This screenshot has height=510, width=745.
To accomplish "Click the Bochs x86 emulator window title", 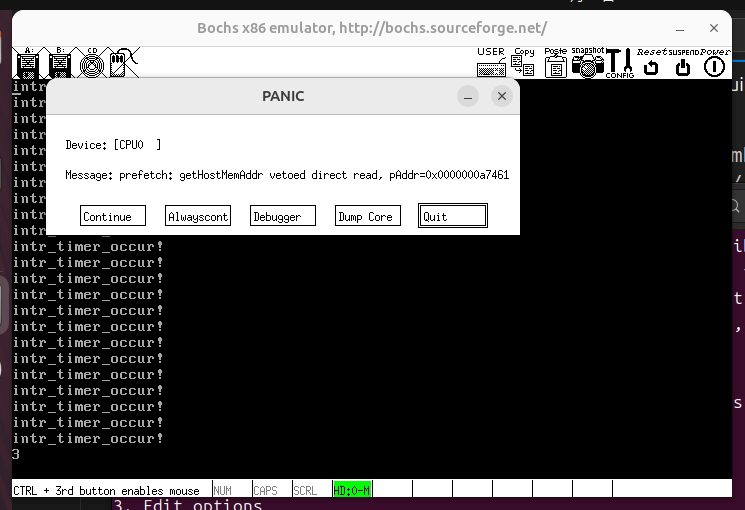I will pos(372,29).
